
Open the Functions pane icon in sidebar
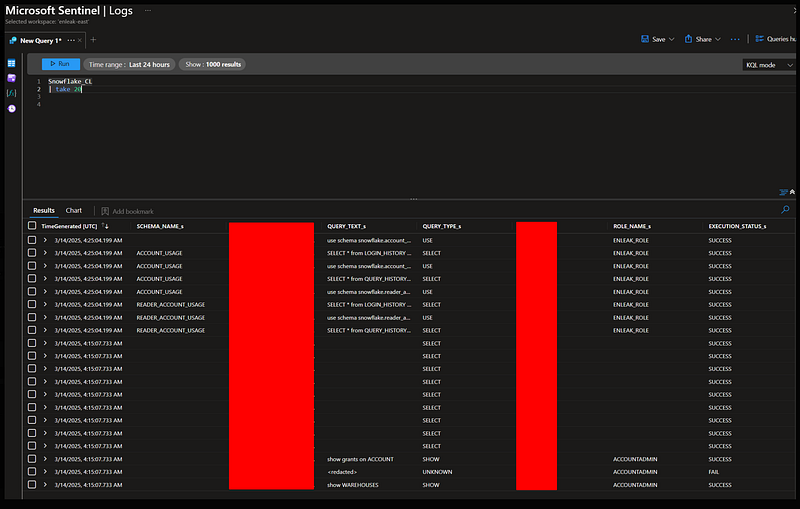(11, 93)
